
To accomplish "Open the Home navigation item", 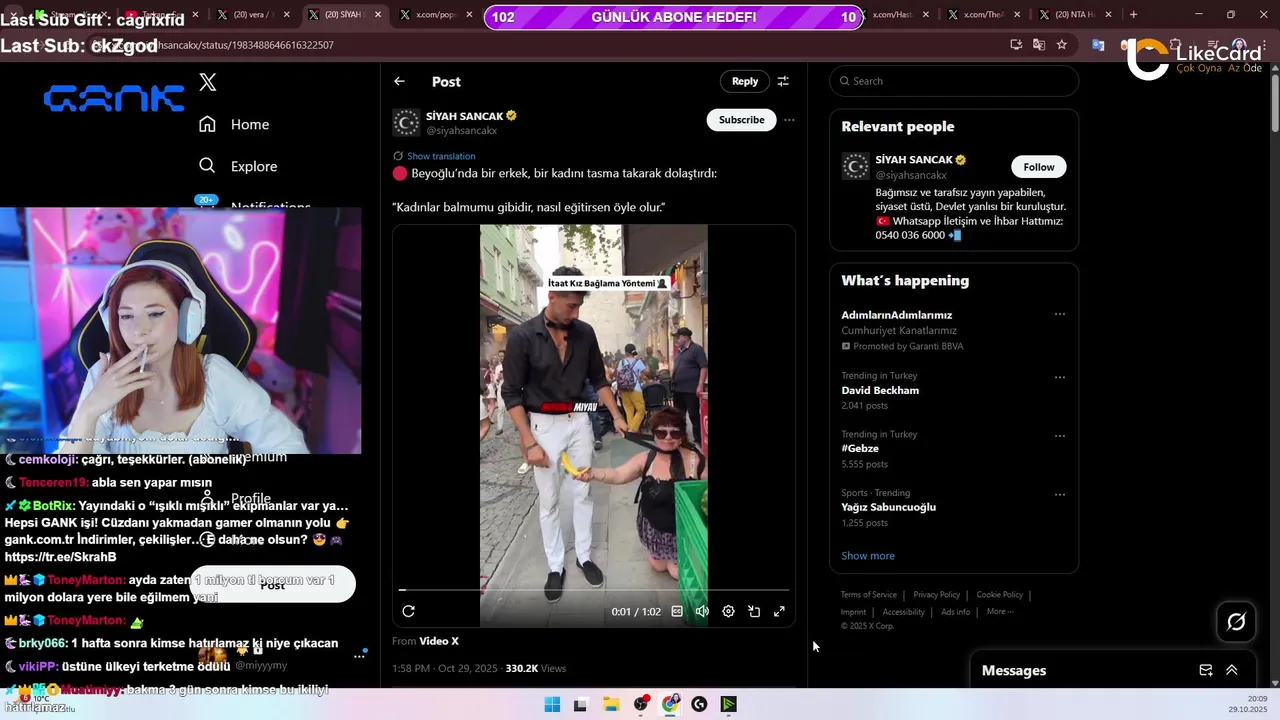I will (234, 124).
